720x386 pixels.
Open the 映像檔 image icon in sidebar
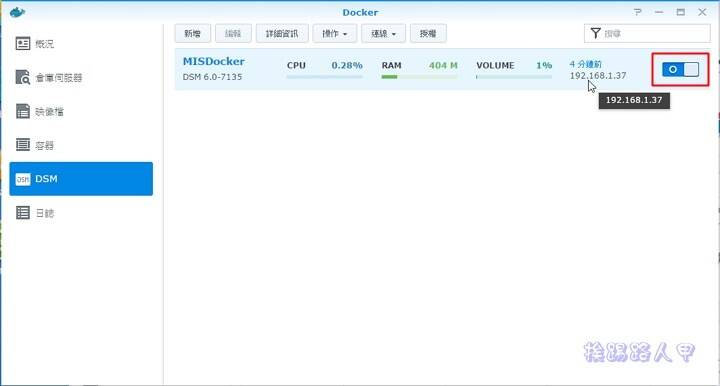pyautogui.click(x=23, y=111)
